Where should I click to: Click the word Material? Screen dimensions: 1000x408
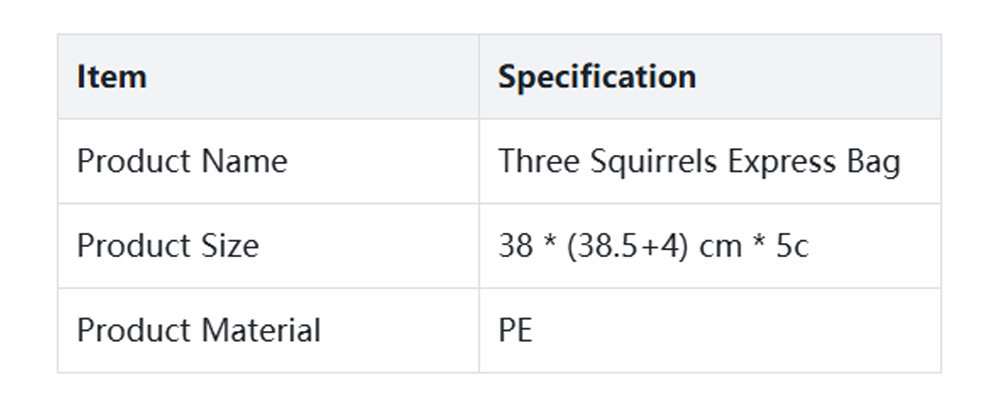click(262, 330)
